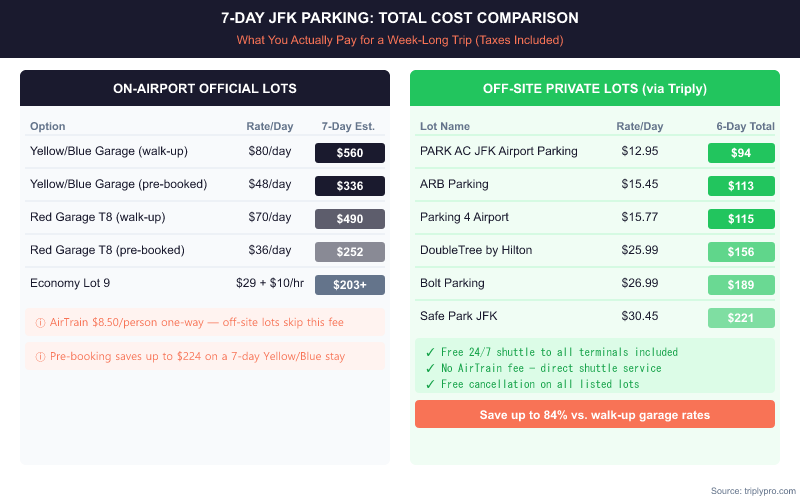Click the No AirTrain fee checkmark

tap(429, 368)
